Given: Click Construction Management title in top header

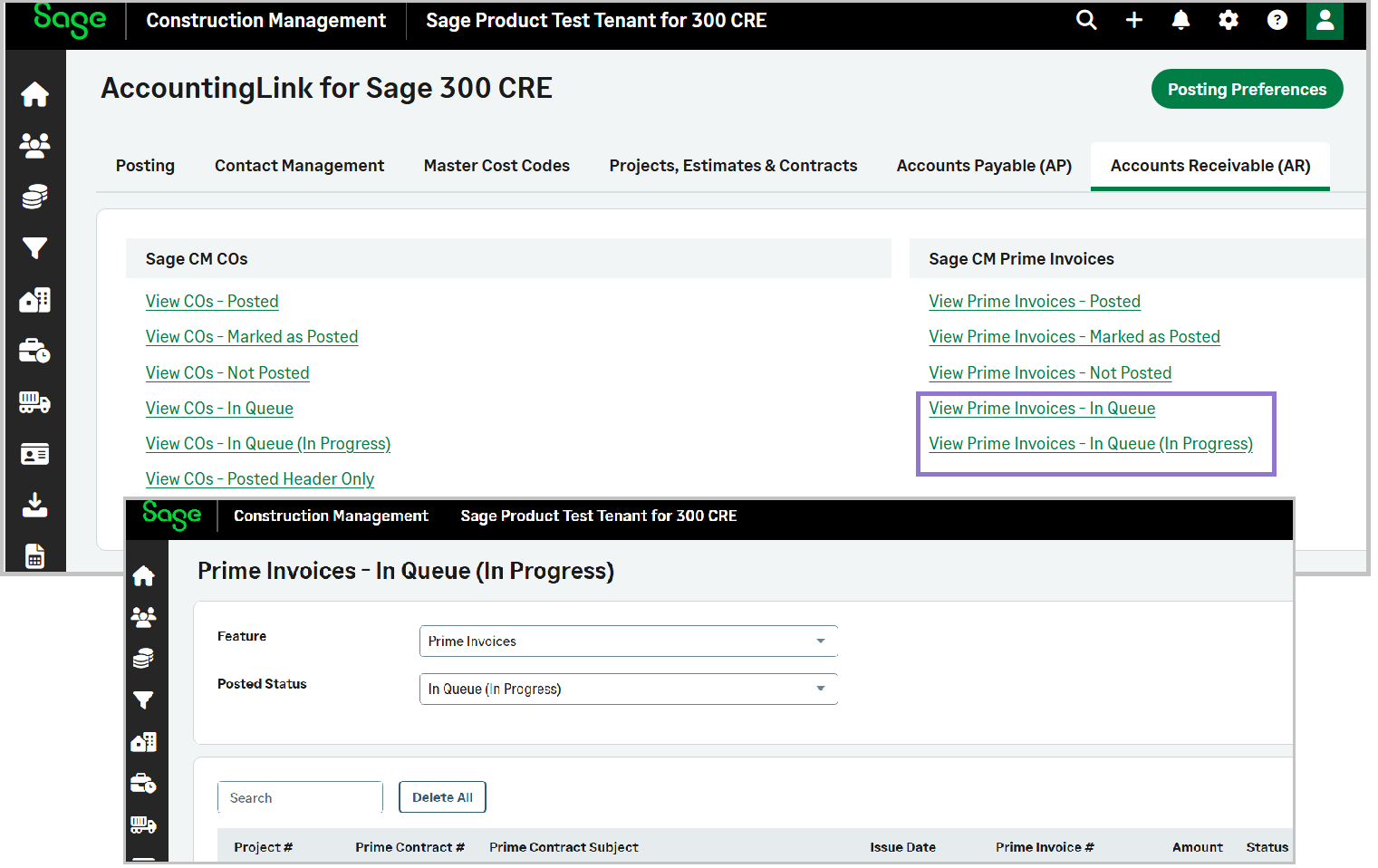Looking at the screenshot, I should coord(266,20).
